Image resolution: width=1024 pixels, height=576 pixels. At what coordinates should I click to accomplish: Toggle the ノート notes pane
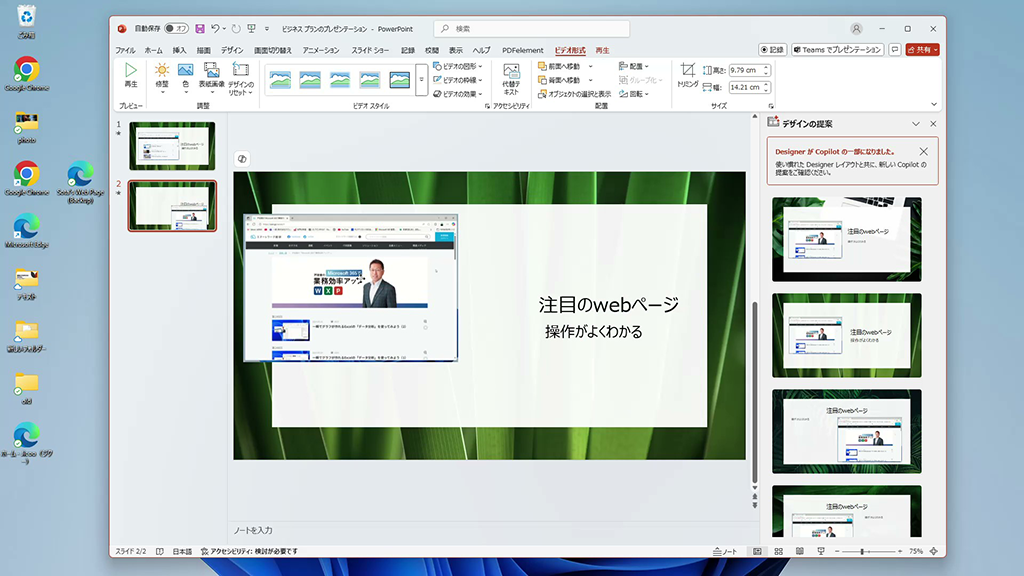(x=725, y=551)
